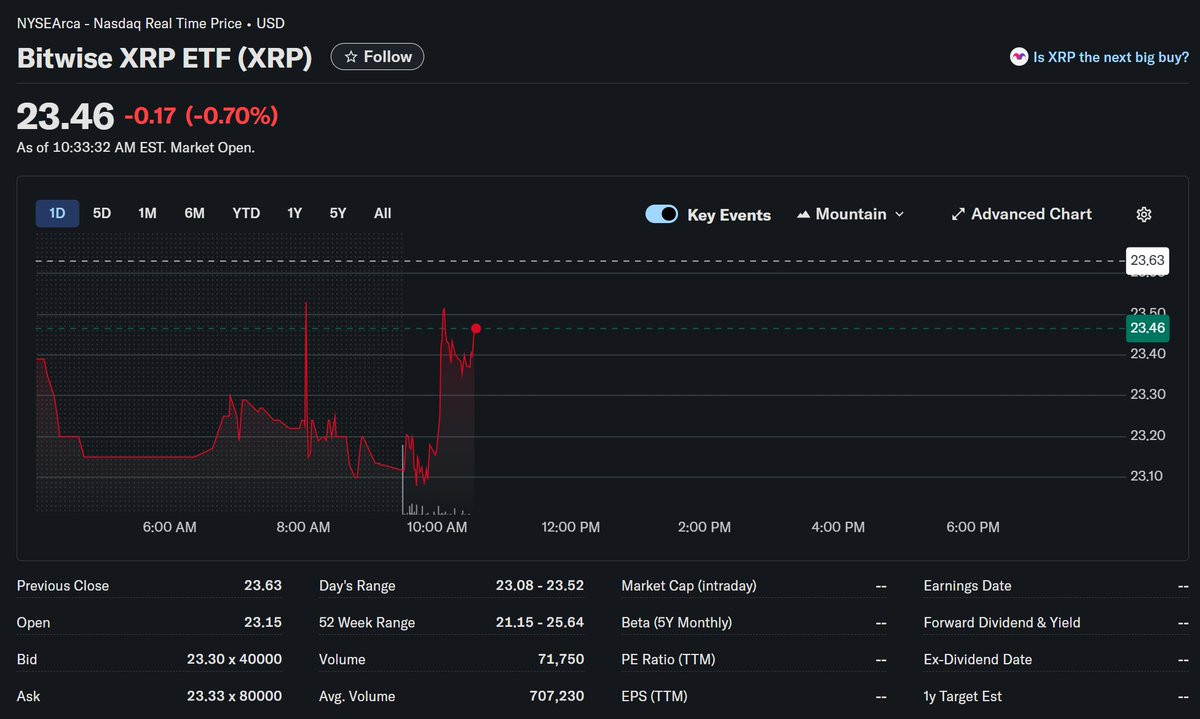Choose the 6M time range

point(194,213)
